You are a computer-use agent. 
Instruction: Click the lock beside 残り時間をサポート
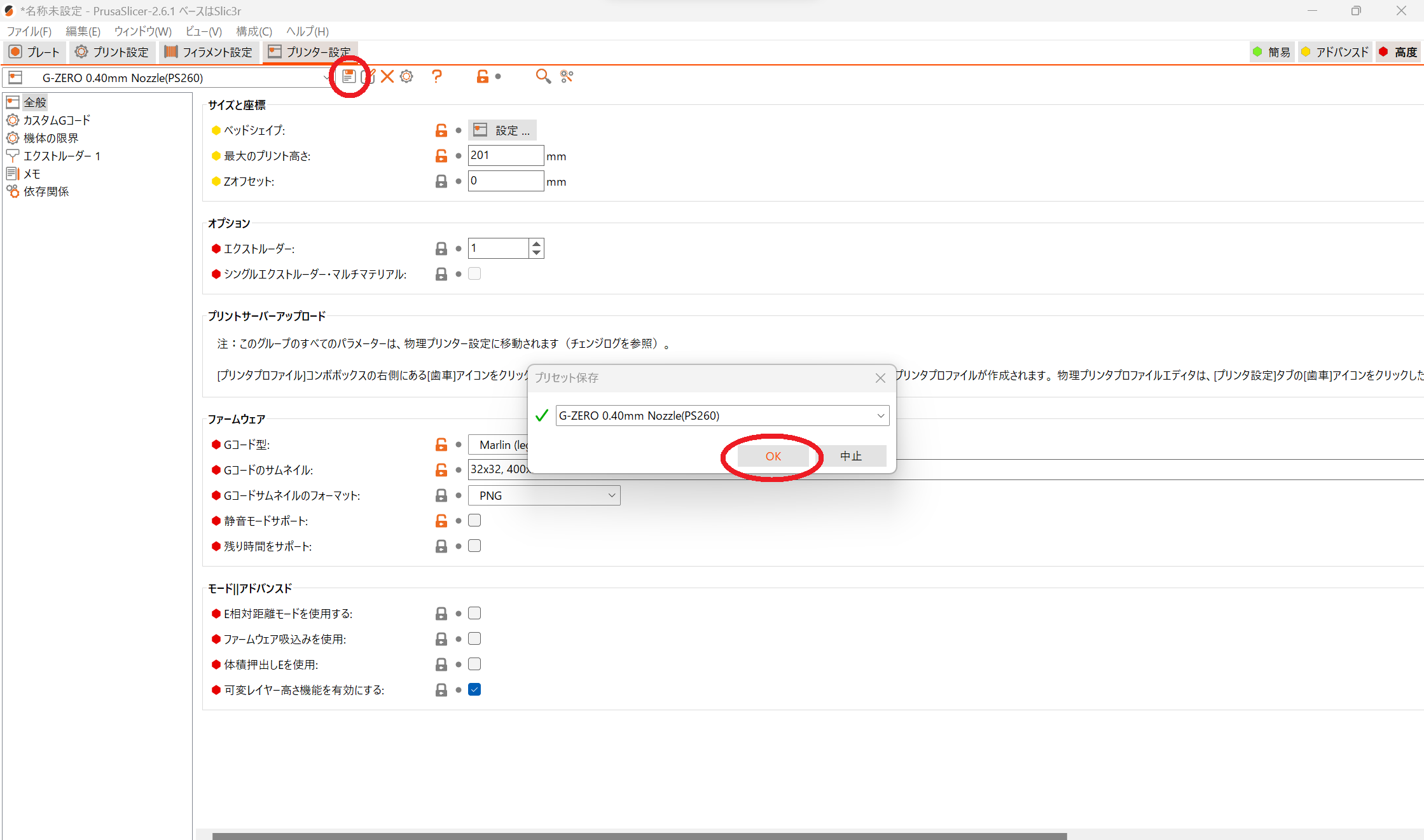[x=441, y=546]
